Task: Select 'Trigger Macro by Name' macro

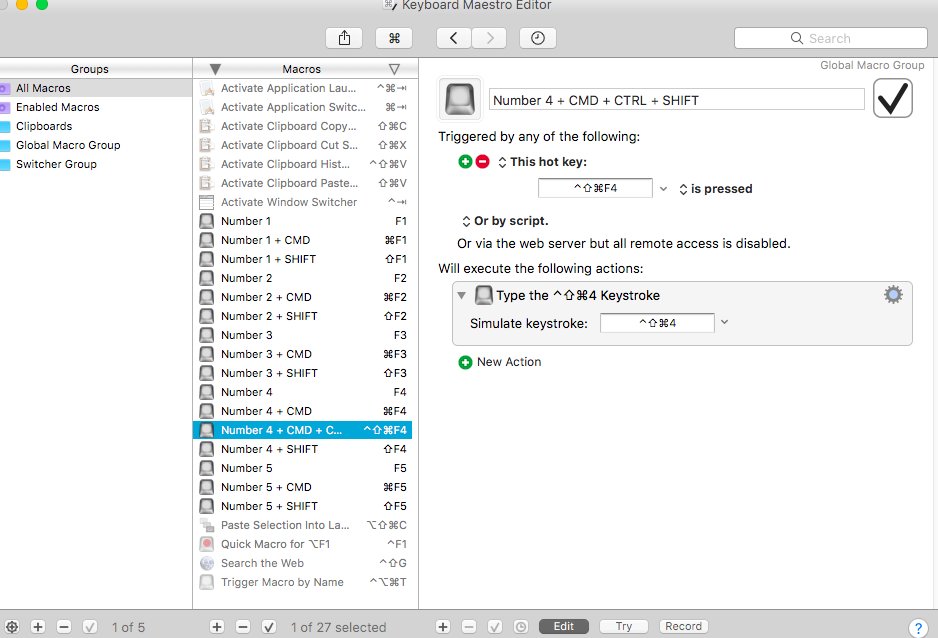Action: pyautogui.click(x=303, y=582)
